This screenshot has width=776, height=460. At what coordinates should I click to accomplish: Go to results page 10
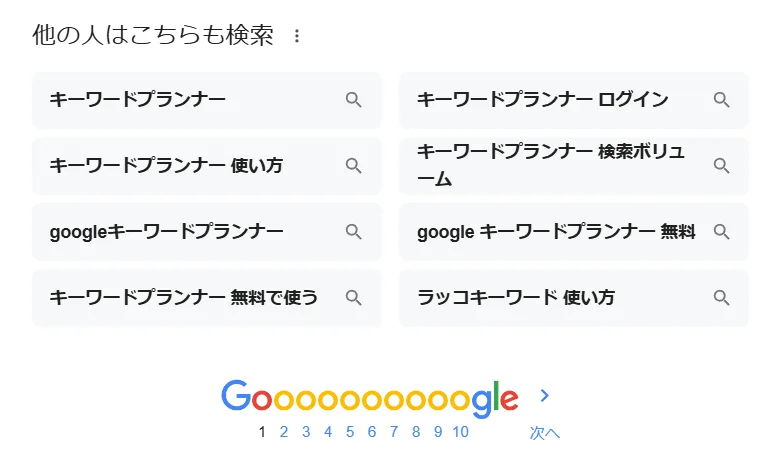(x=460, y=432)
